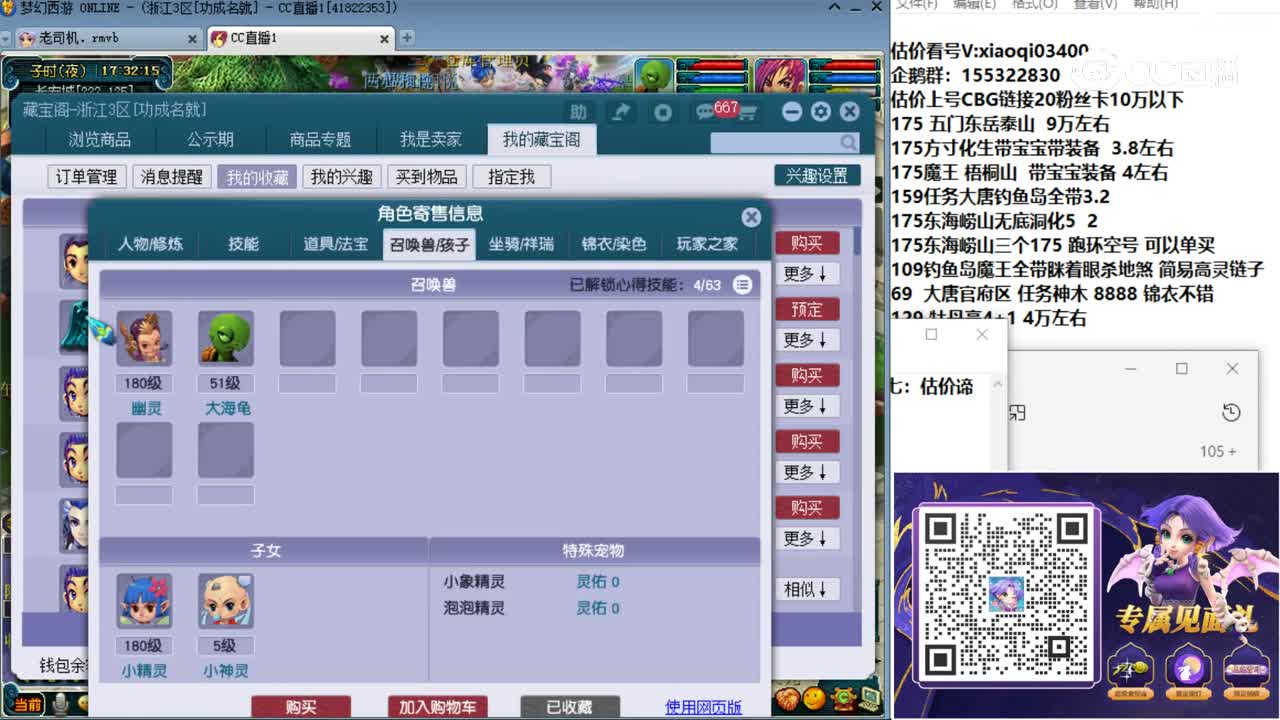The height and width of the screenshot is (720, 1280).
Task: Click the share arrow icon in header
Action: (621, 112)
